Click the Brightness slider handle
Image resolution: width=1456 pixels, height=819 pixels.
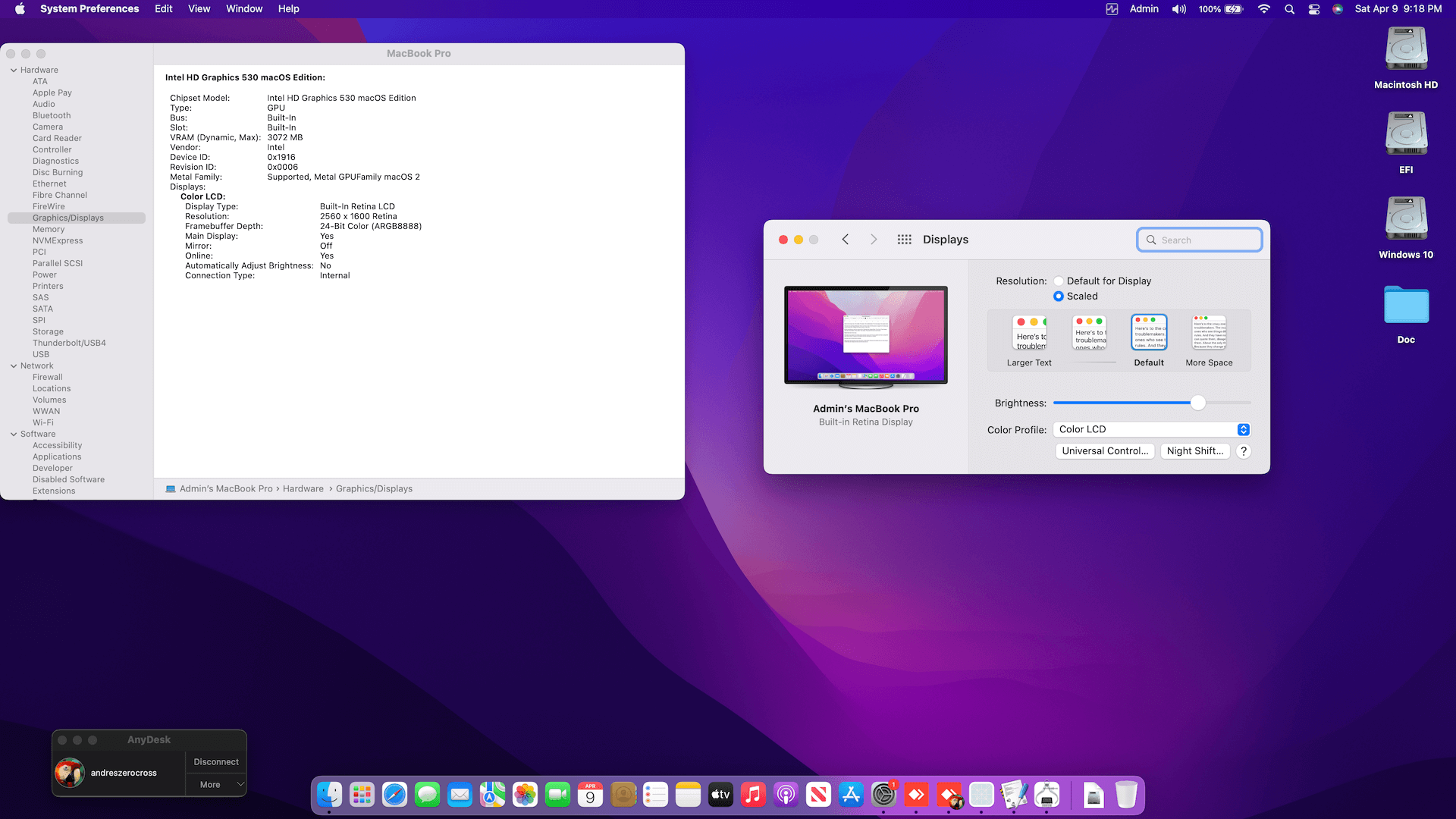1197,403
